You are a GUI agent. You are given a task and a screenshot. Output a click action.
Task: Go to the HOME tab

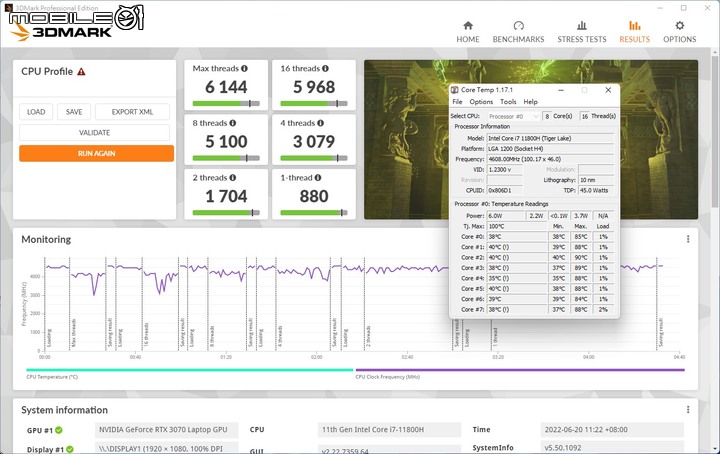pyautogui.click(x=467, y=32)
